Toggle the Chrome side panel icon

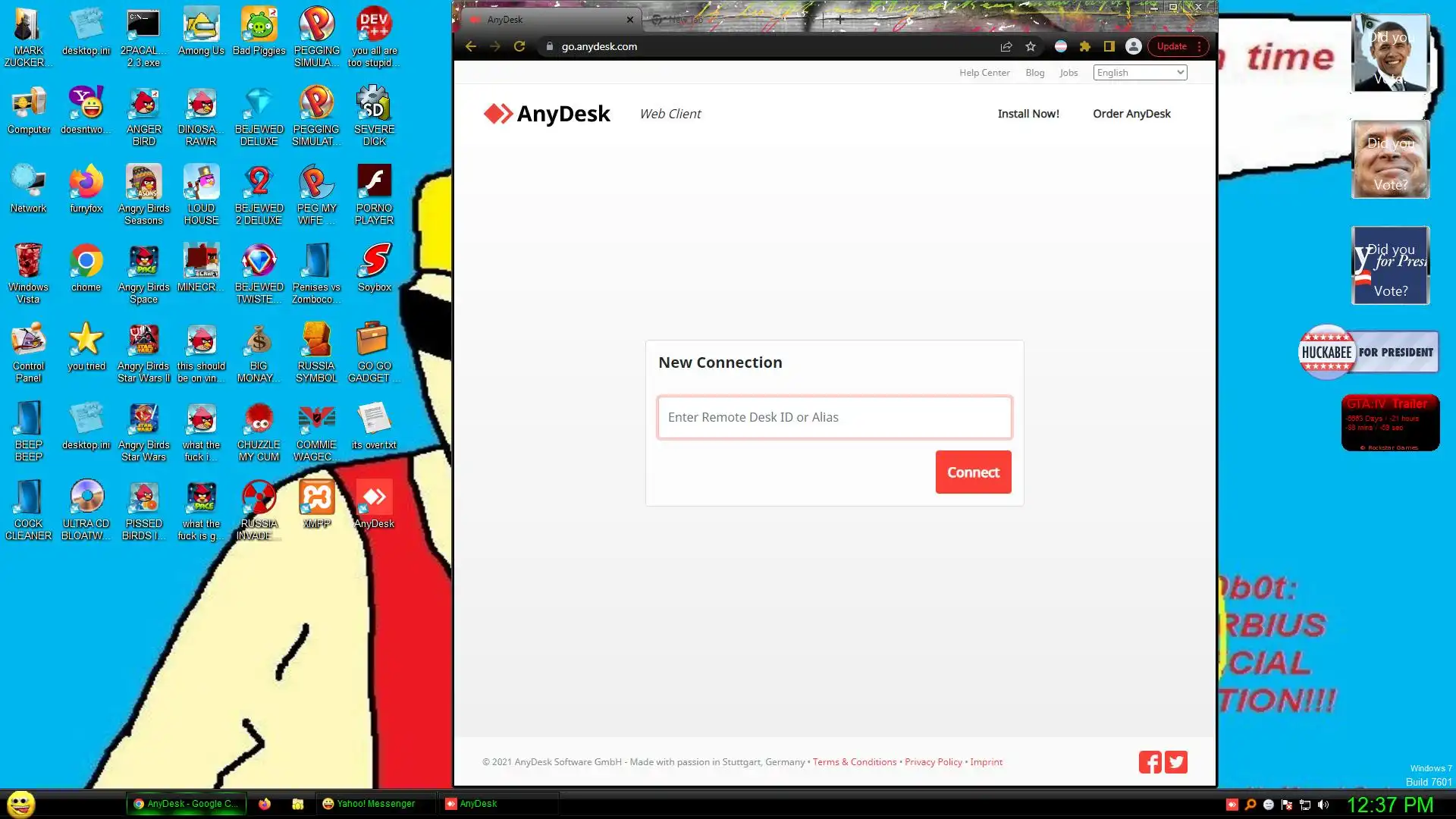click(1109, 46)
